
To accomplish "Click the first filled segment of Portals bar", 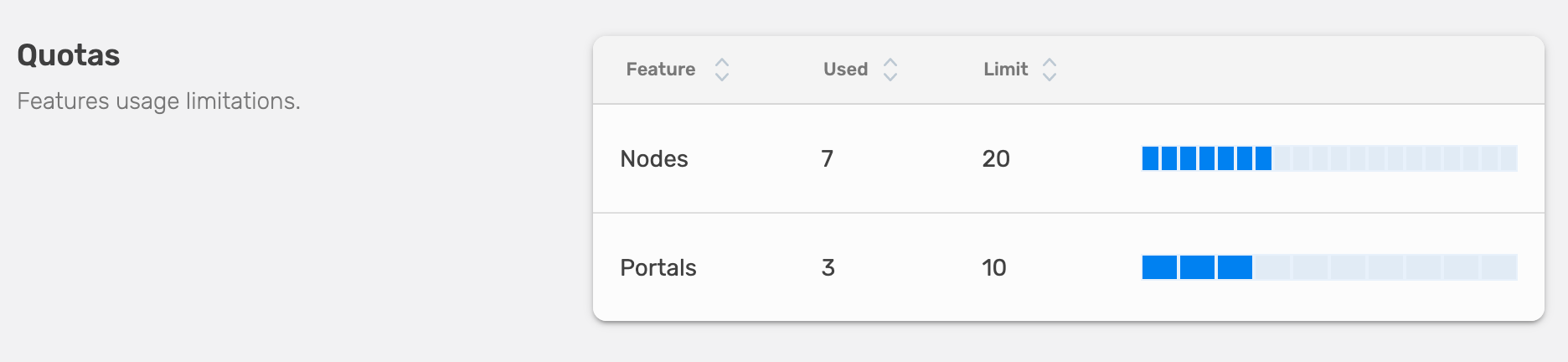I will [x=1160, y=267].
